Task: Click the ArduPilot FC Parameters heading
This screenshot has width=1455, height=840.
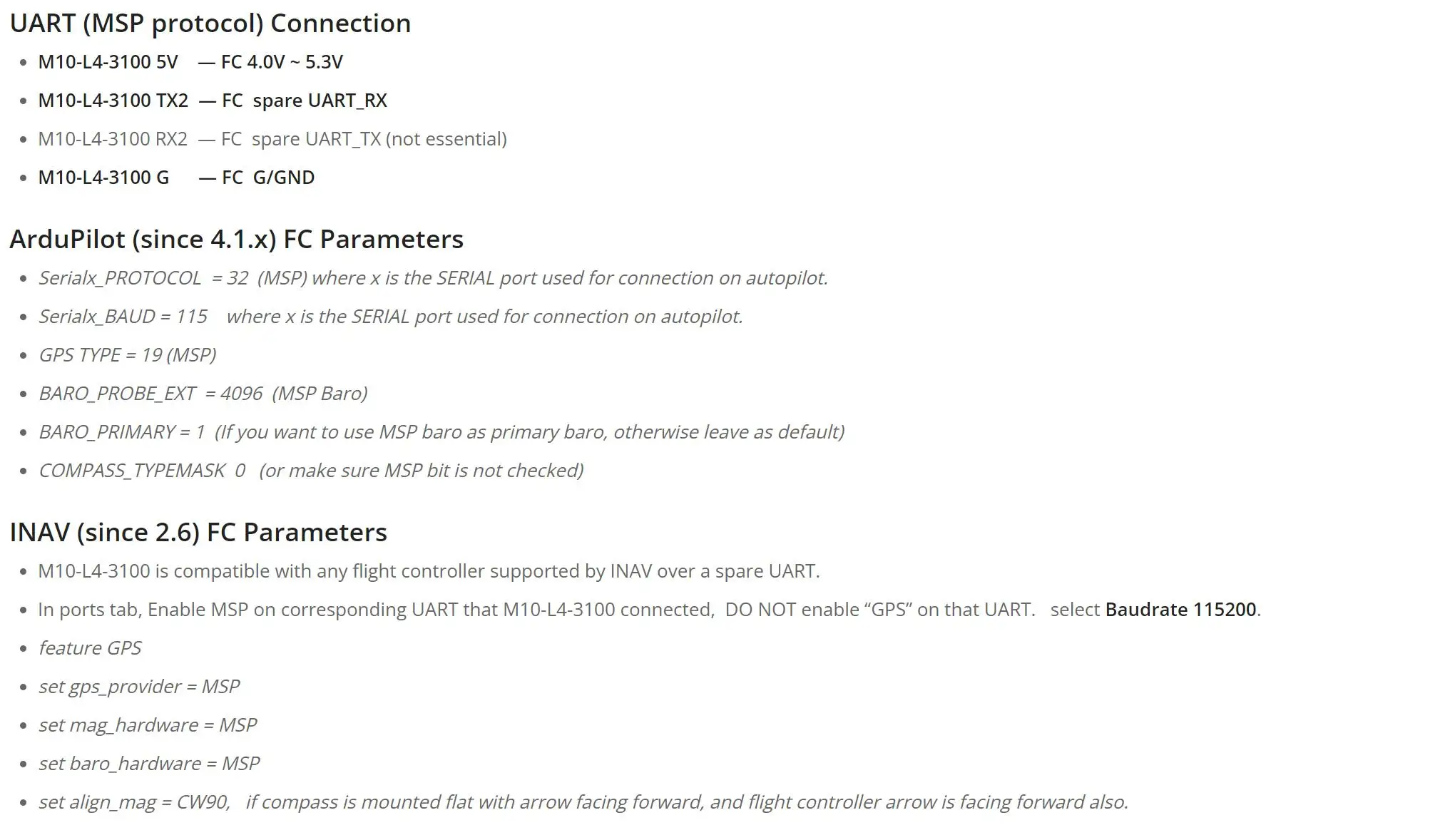Action: point(236,240)
